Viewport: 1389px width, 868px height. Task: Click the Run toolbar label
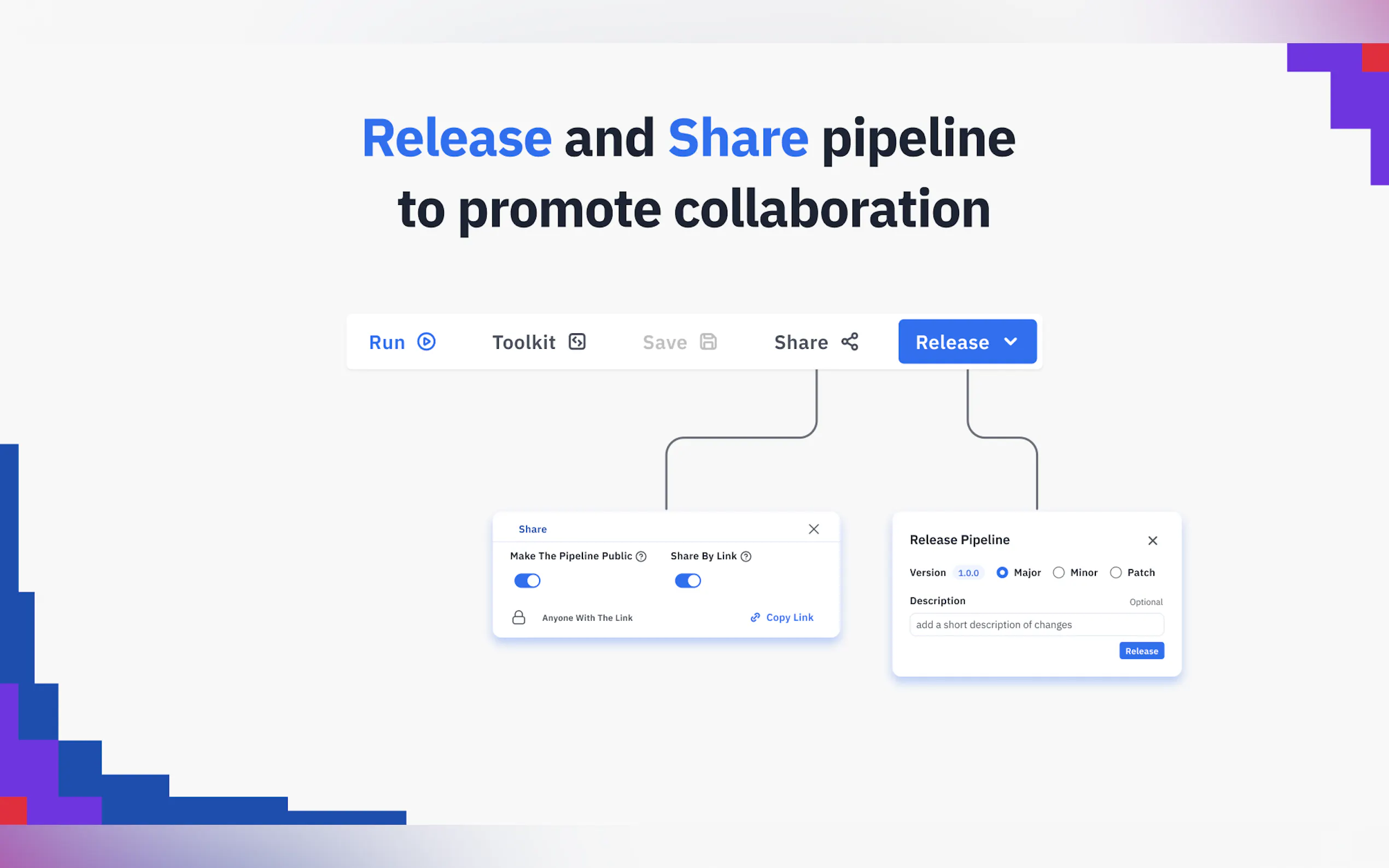[x=387, y=342]
